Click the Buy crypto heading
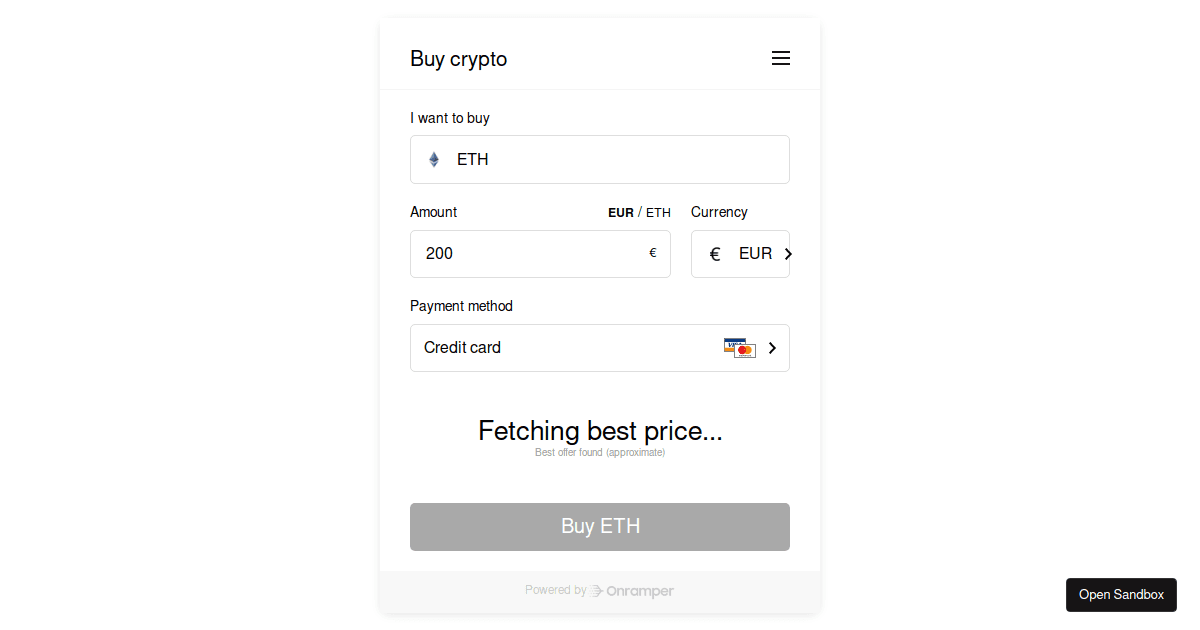Viewport: 1200px width, 630px height. tap(458, 59)
